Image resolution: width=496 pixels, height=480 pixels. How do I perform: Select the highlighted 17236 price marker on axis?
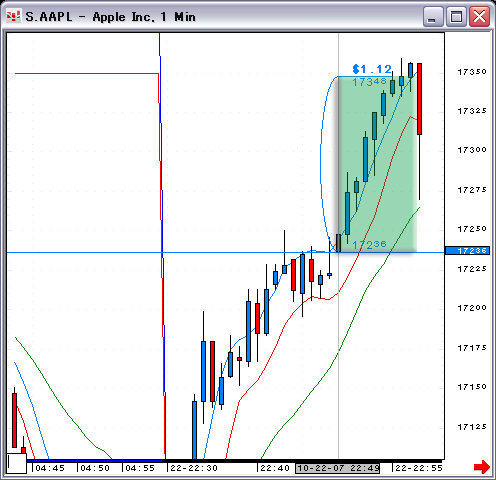click(467, 251)
